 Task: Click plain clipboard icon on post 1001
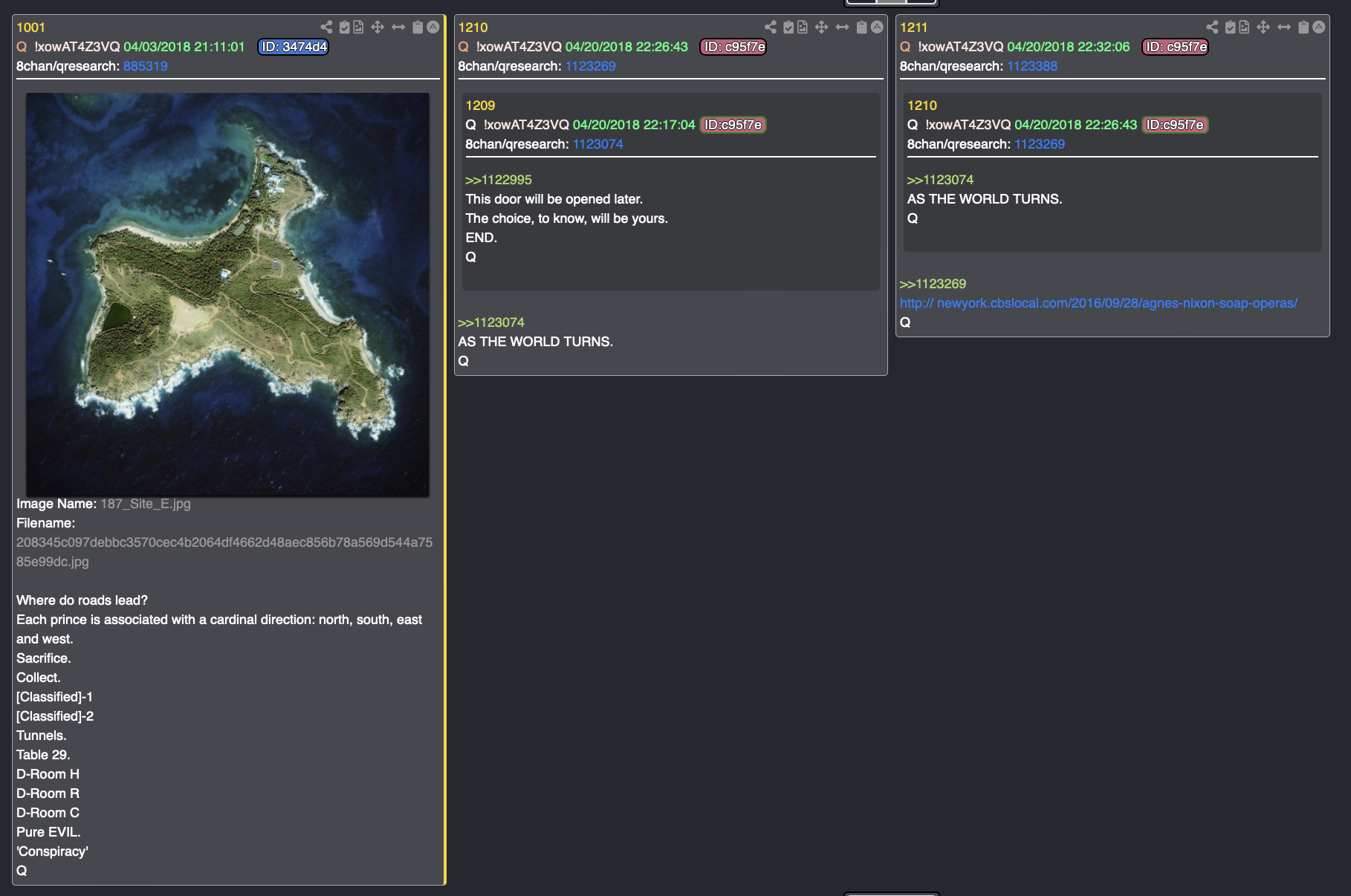tap(418, 27)
